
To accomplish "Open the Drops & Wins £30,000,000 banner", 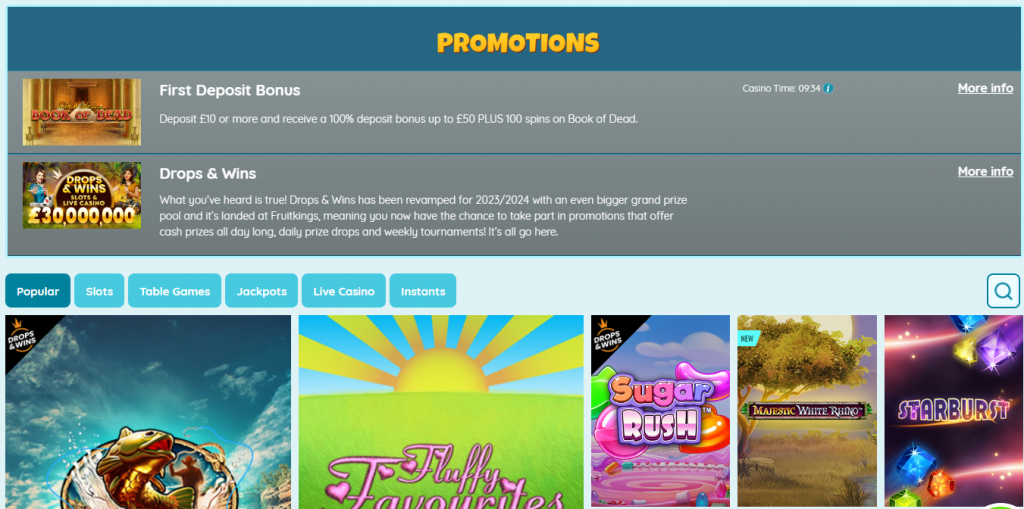I will (82, 195).
